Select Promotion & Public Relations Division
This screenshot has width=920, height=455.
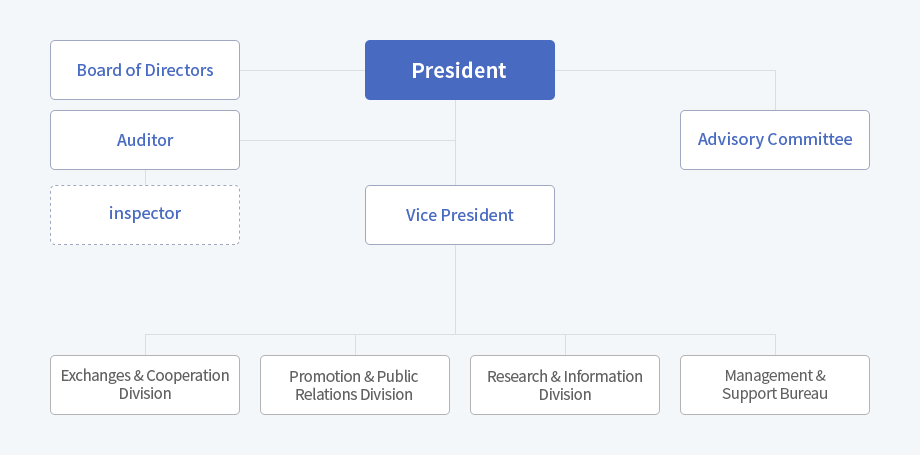pos(354,385)
